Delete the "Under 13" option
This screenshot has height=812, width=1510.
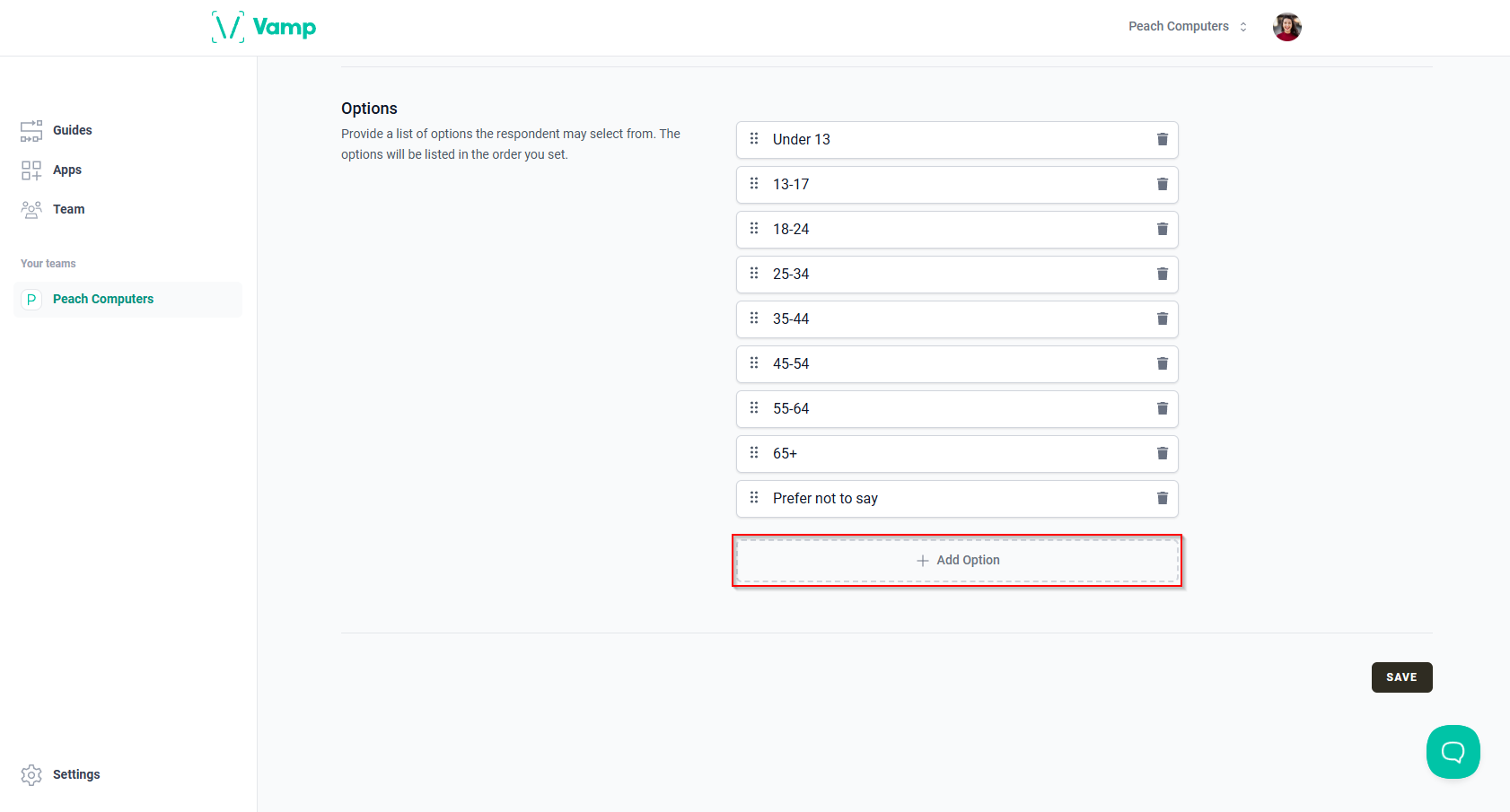[1162, 139]
